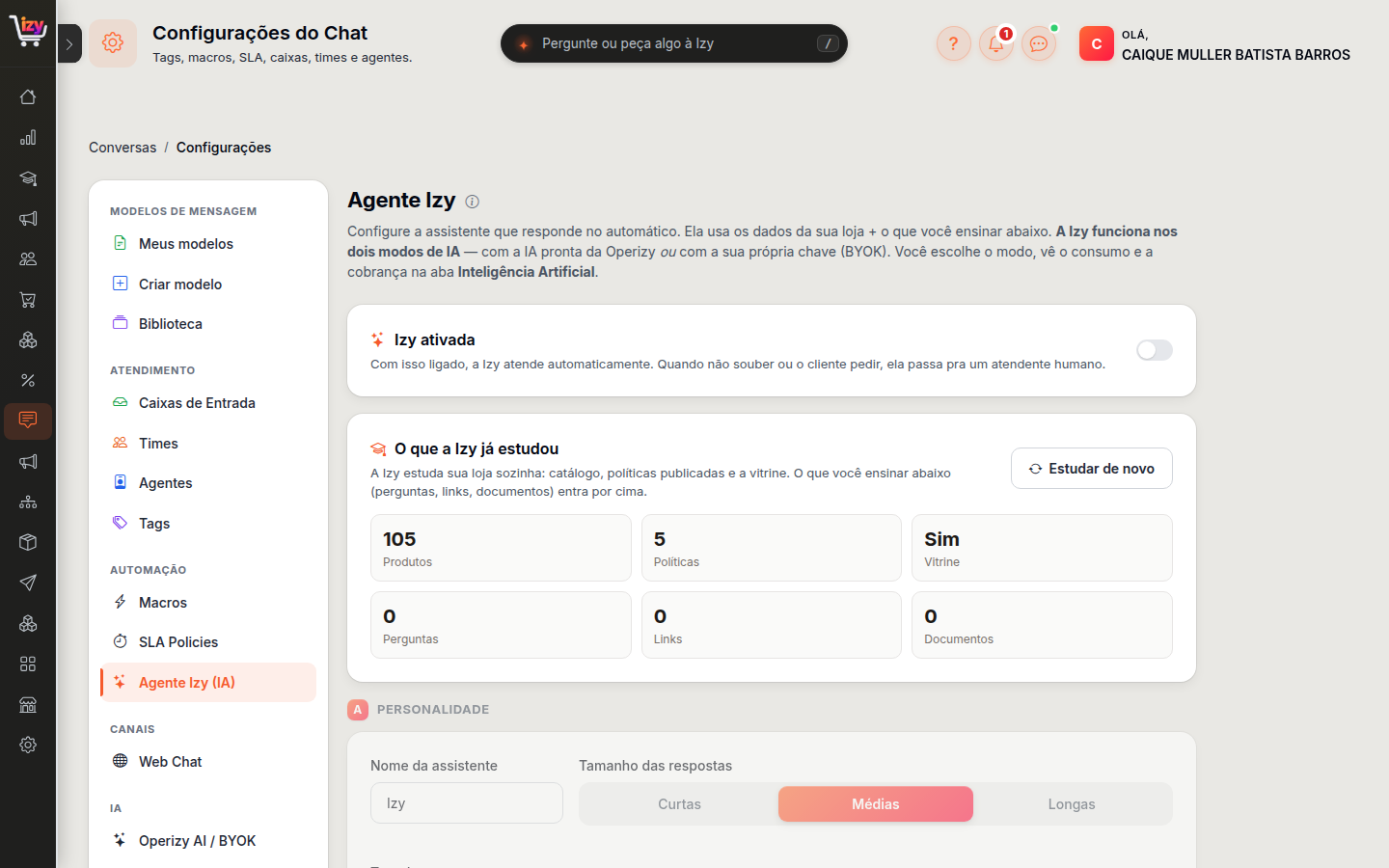Select Curtas response size
This screenshot has width=1389, height=868.
point(679,804)
